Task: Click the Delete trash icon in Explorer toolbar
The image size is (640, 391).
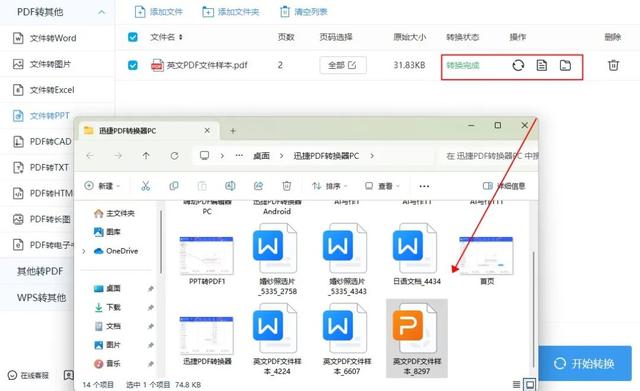Action: (287, 186)
